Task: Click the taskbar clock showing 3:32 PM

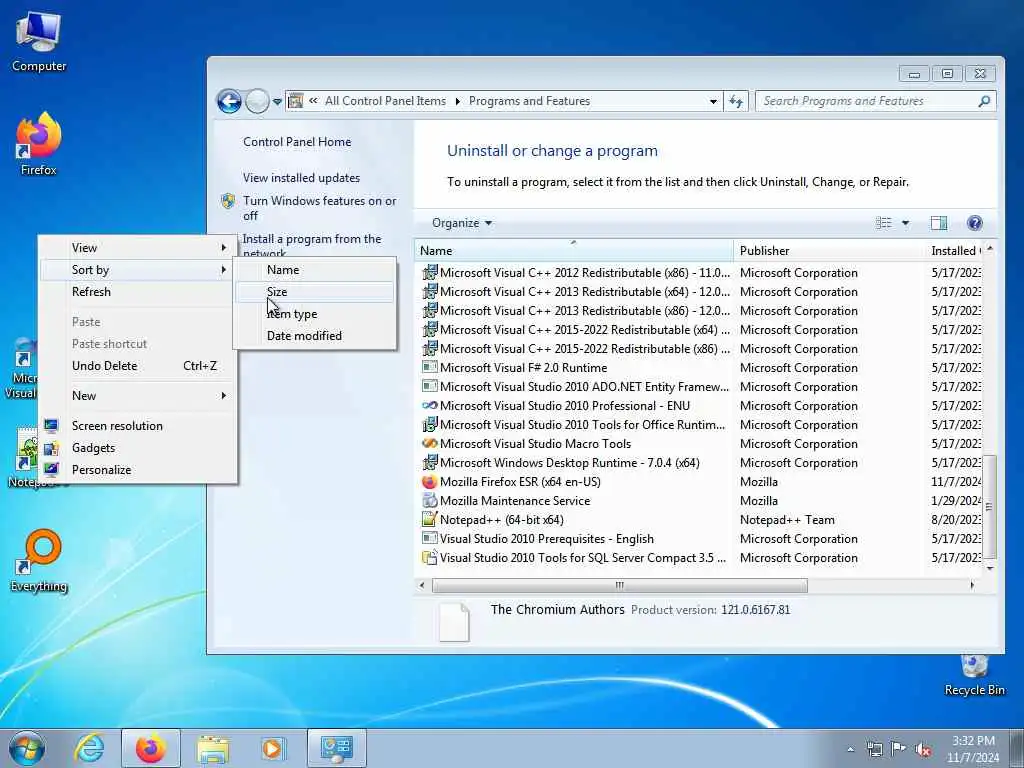Action: 973,749
